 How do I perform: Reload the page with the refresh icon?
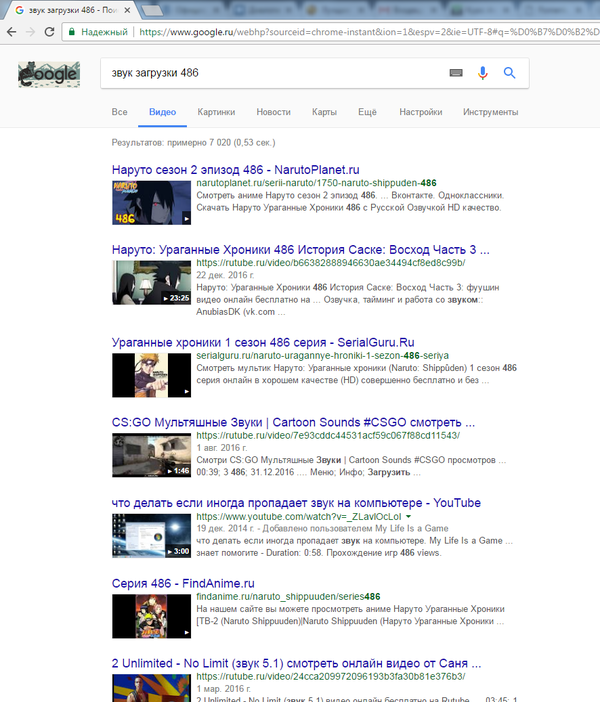point(49,32)
